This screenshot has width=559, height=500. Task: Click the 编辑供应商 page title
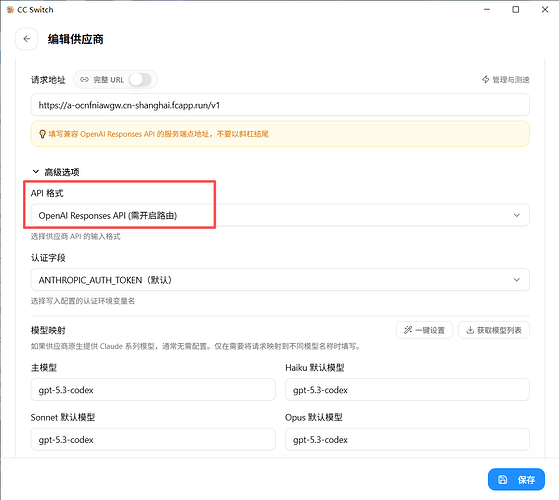[76, 39]
